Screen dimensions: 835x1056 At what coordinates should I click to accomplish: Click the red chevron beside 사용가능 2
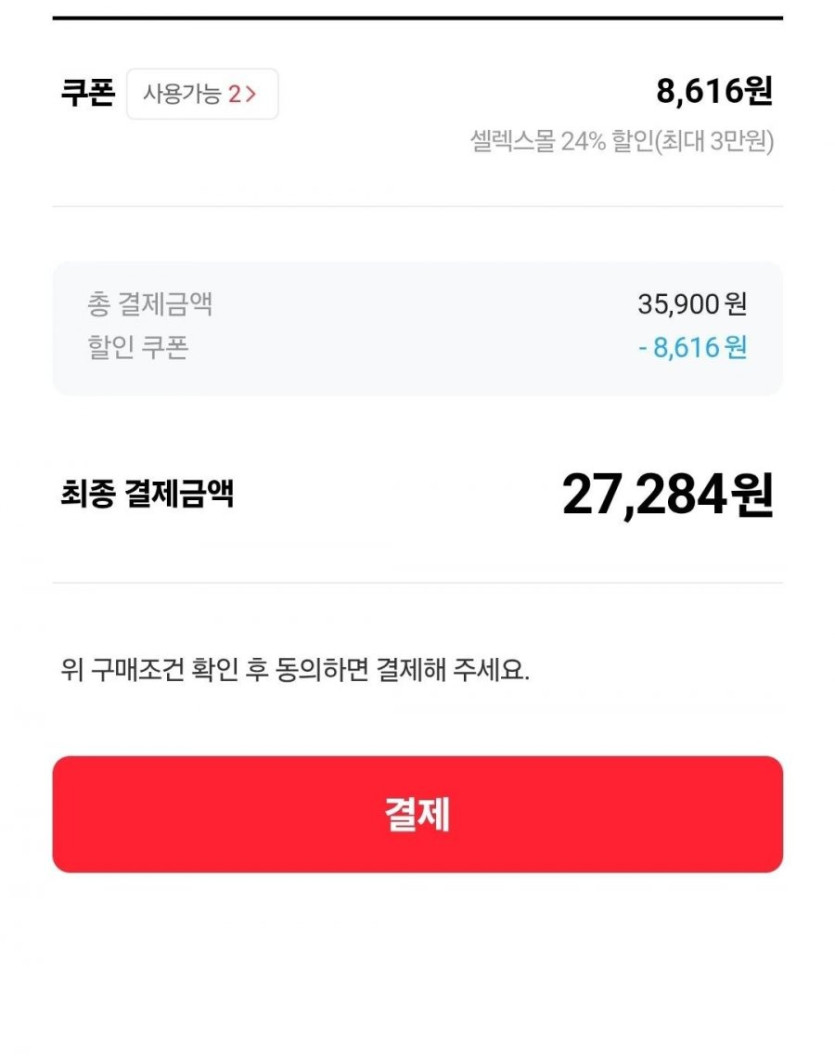point(251,95)
